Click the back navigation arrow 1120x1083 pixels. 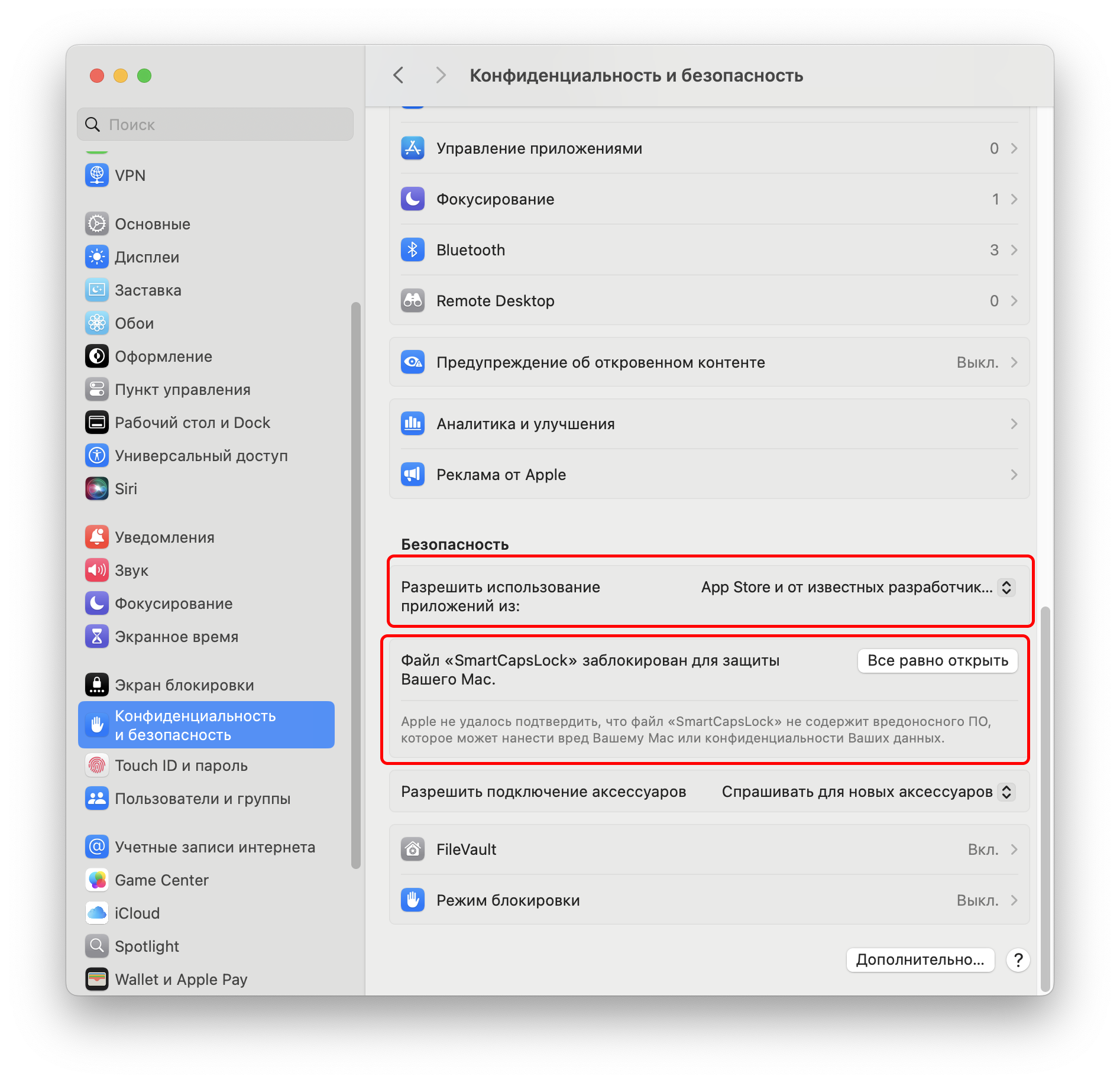pyautogui.click(x=399, y=75)
